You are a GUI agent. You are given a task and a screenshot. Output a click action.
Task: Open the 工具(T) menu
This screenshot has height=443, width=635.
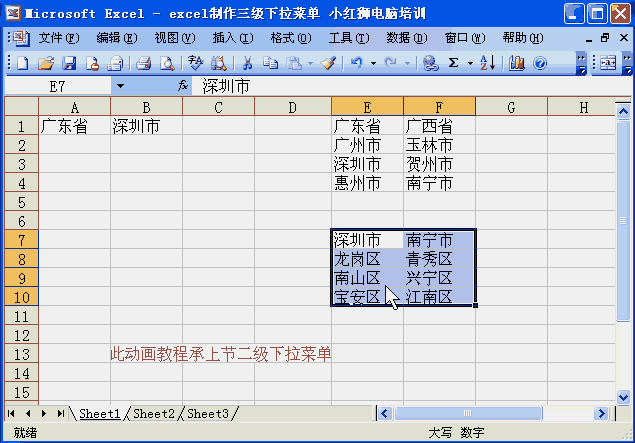(x=349, y=38)
